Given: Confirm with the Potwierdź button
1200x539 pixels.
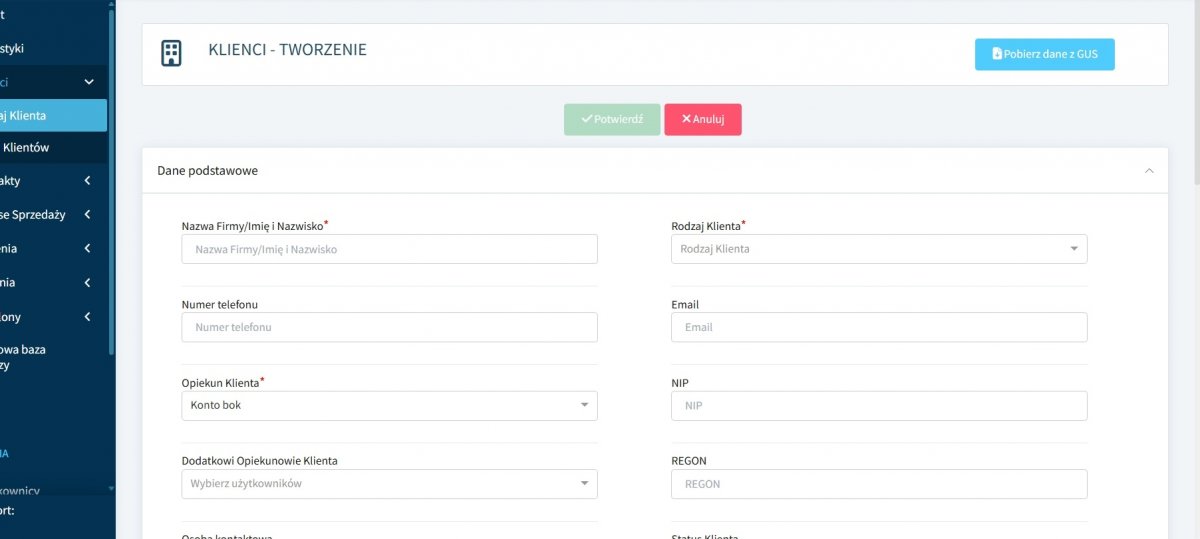Looking at the screenshot, I should 612,119.
